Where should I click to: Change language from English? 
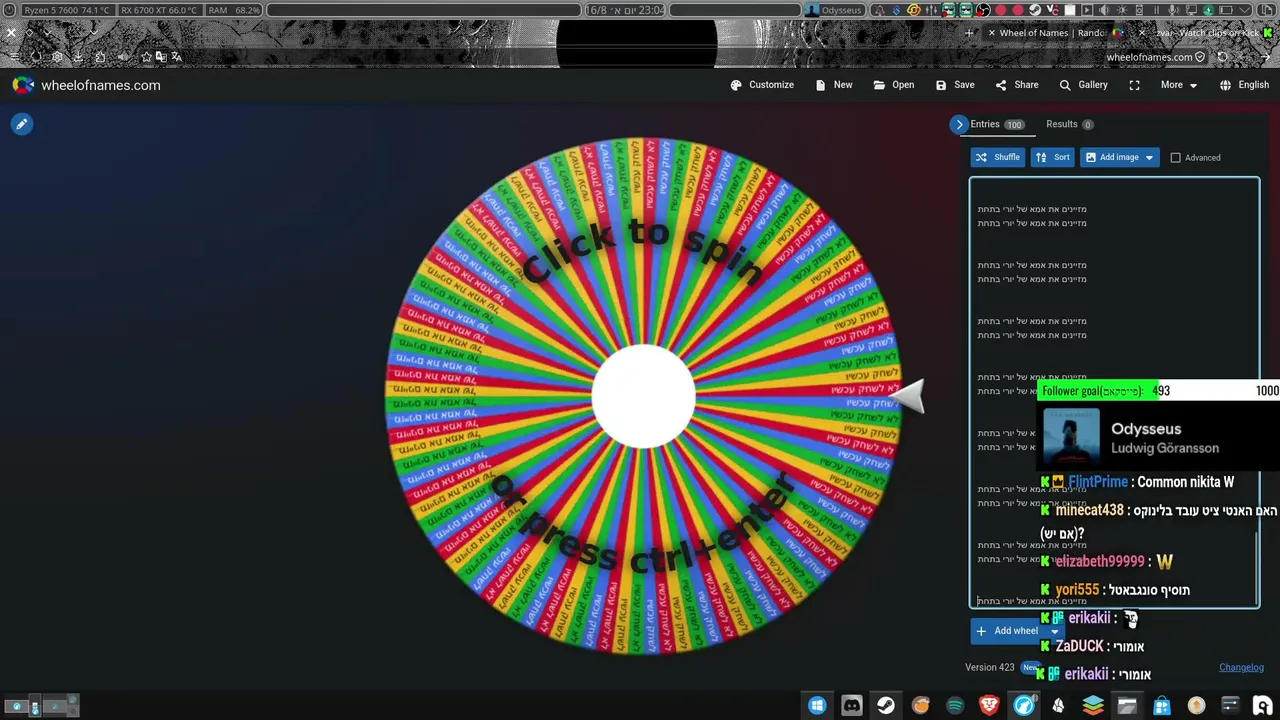1244,85
